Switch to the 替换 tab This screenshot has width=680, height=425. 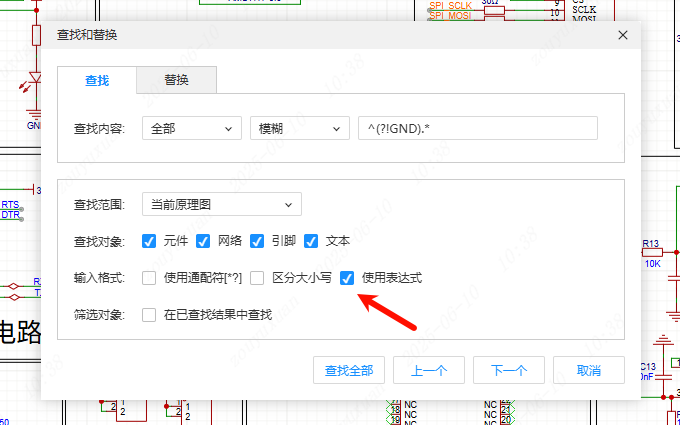click(176, 80)
